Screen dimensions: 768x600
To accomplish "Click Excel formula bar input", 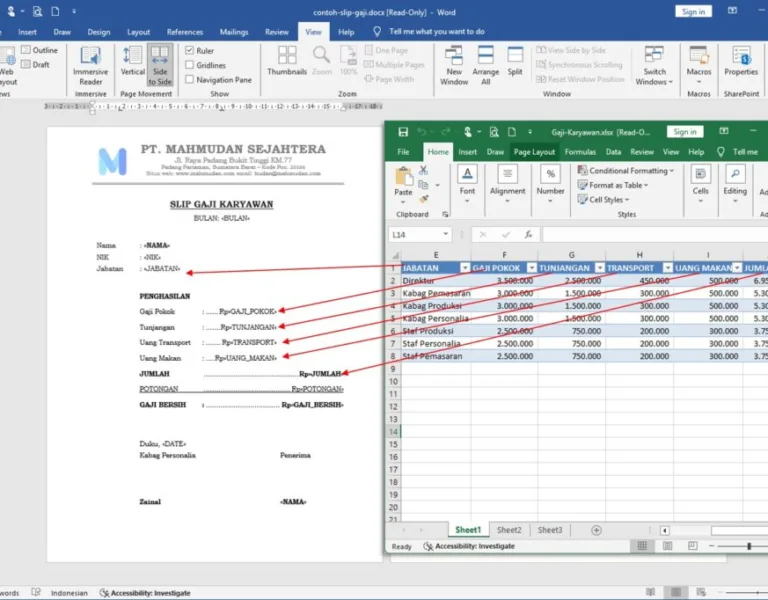I will point(655,235).
